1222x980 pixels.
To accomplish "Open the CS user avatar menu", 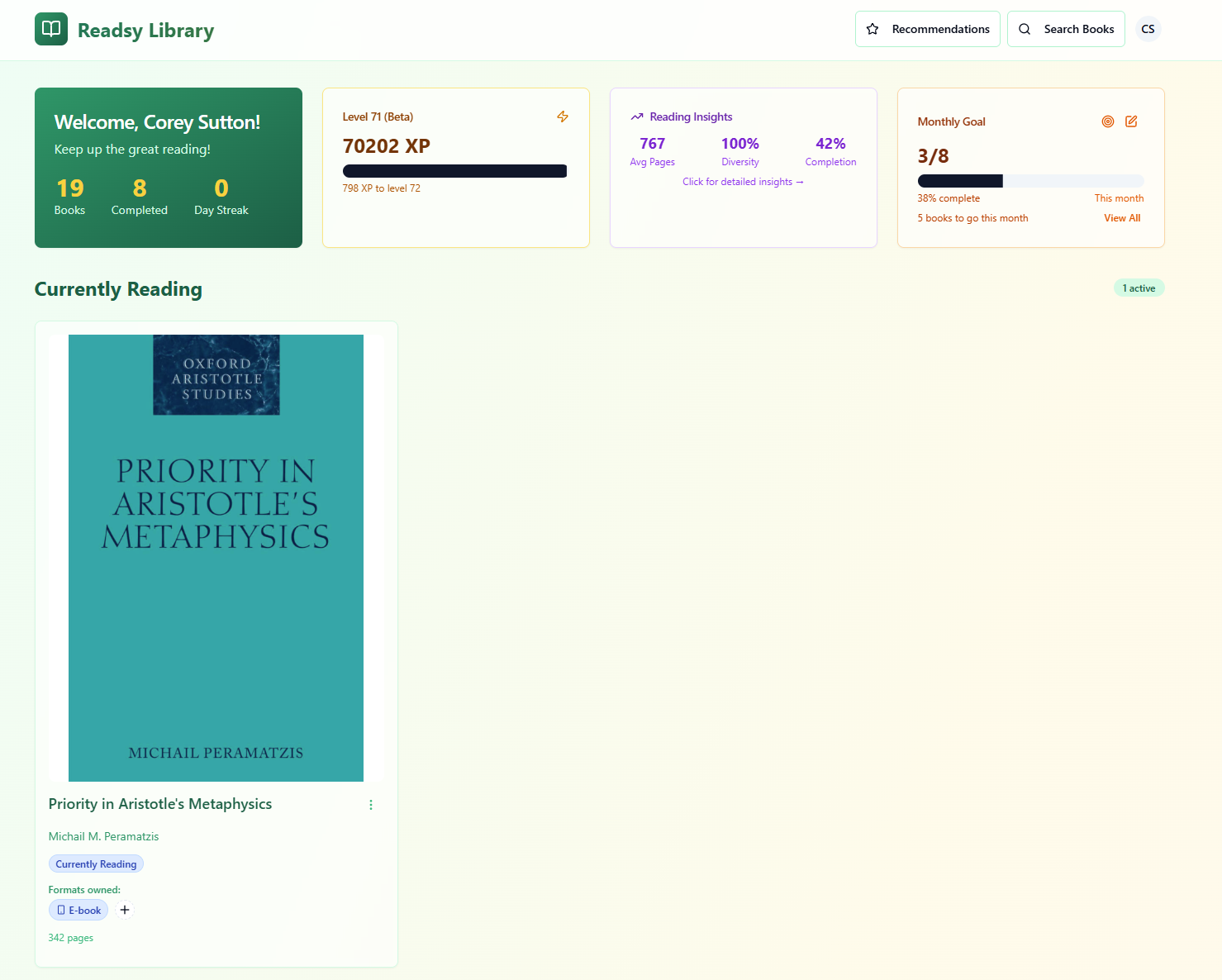I will click(1148, 29).
